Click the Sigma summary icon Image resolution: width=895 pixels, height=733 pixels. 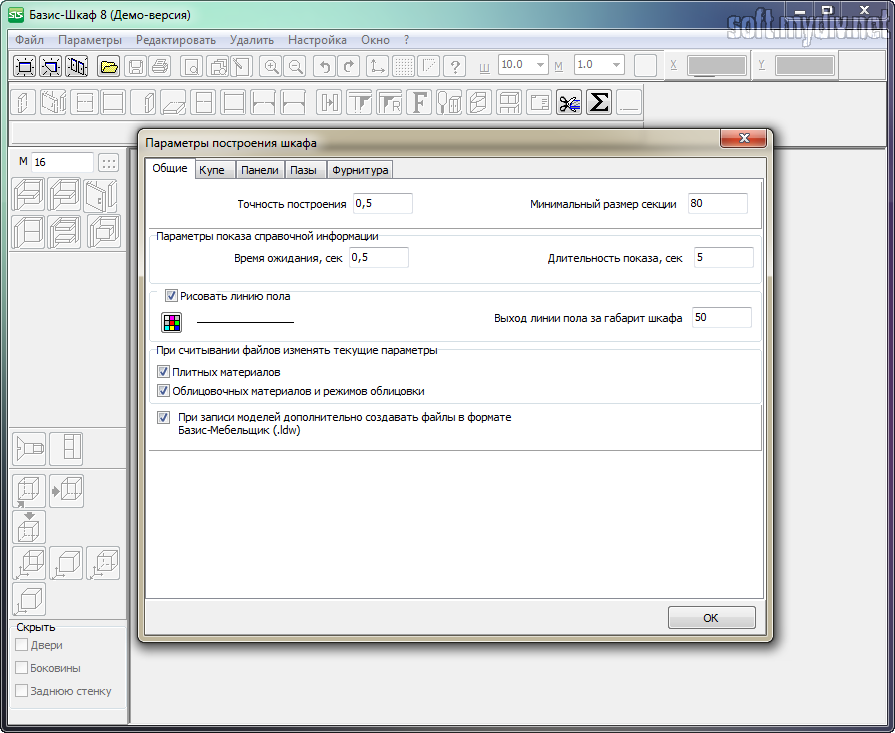click(598, 103)
